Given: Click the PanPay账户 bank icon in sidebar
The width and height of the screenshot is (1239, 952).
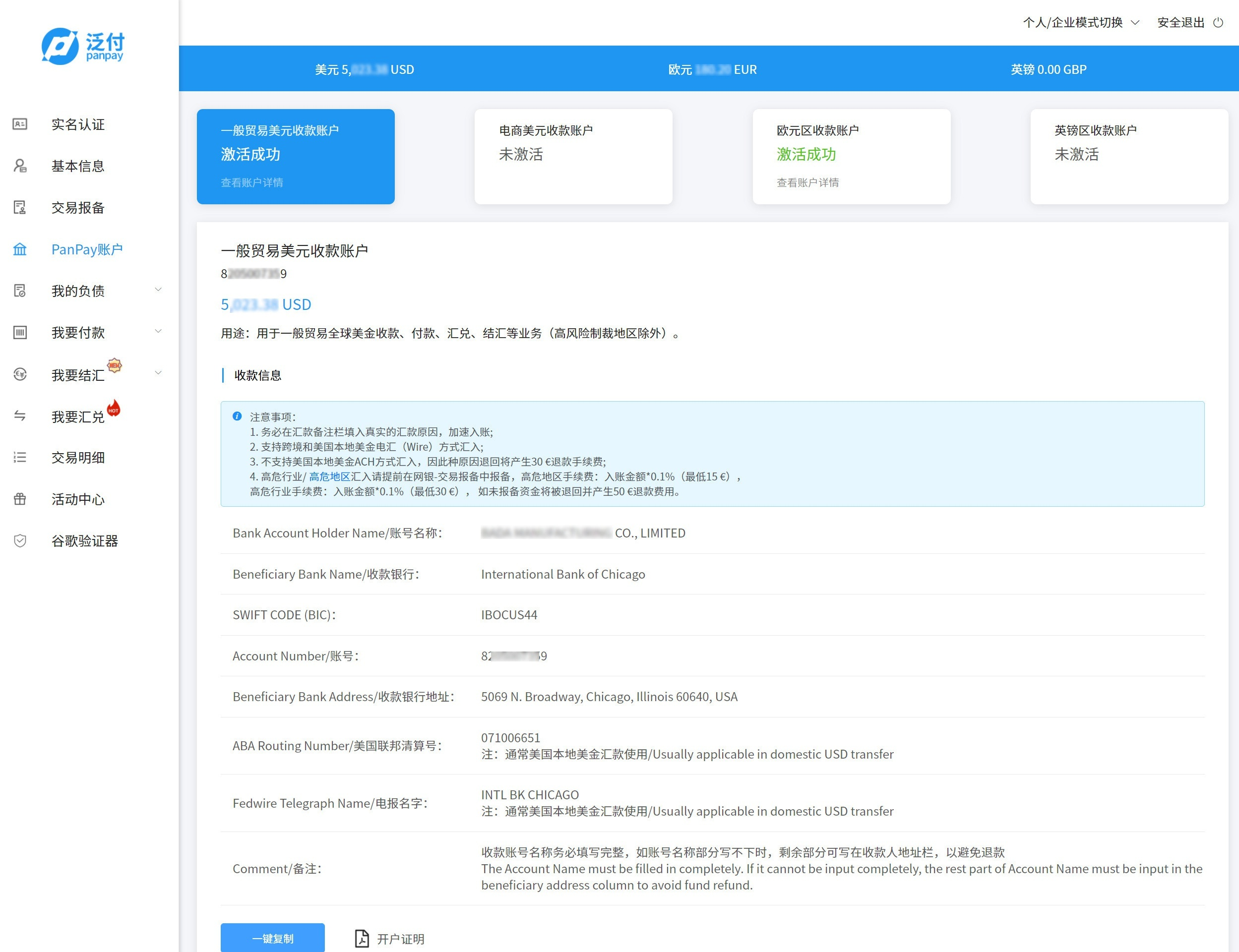Looking at the screenshot, I should click(x=20, y=249).
